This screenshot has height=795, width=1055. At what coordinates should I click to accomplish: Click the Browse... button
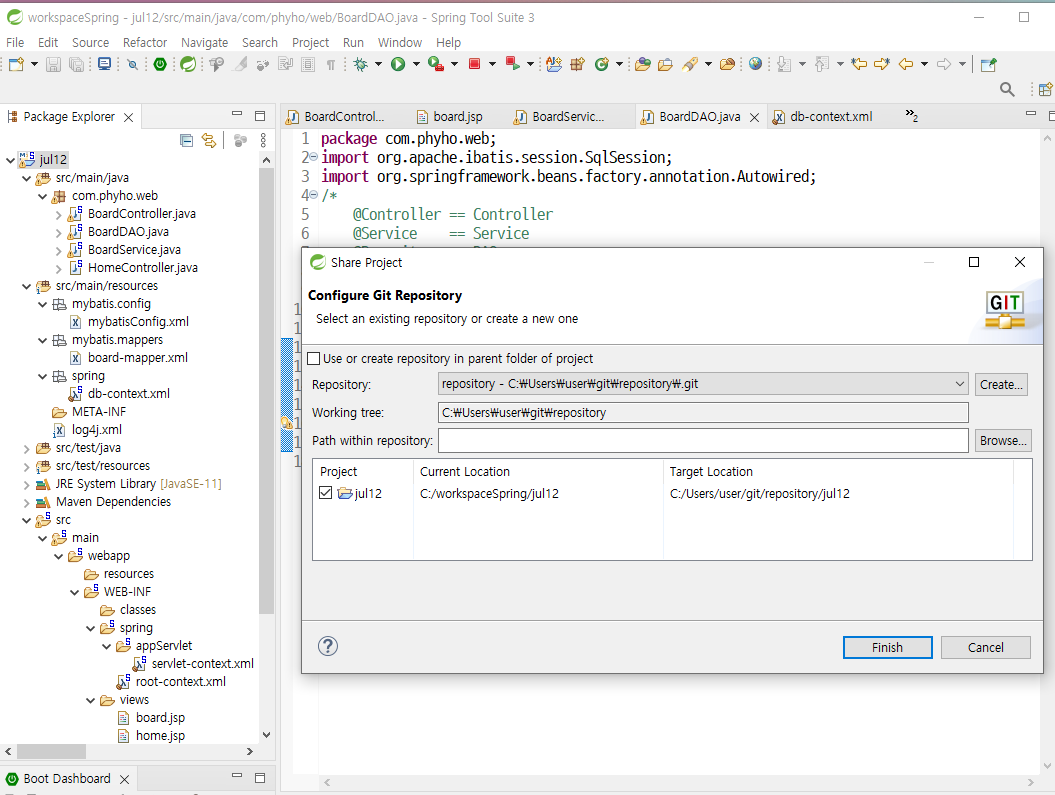tap(1003, 440)
